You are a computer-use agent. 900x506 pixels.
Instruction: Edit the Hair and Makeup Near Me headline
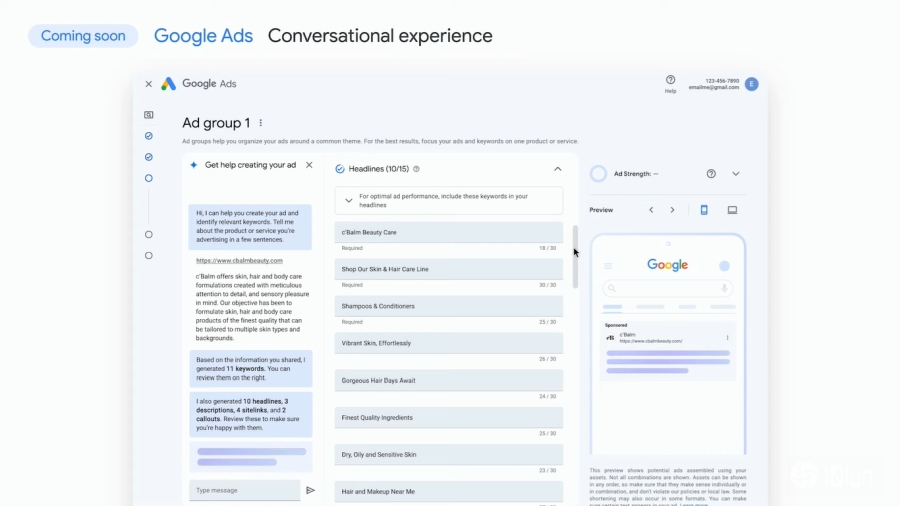(449, 492)
